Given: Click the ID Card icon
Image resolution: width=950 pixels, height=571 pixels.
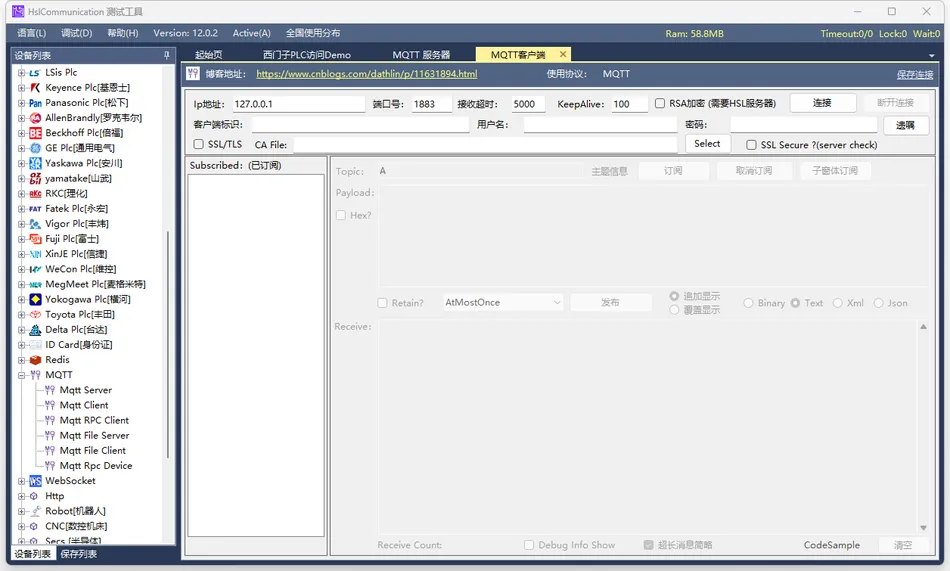Looking at the screenshot, I should point(35,345).
